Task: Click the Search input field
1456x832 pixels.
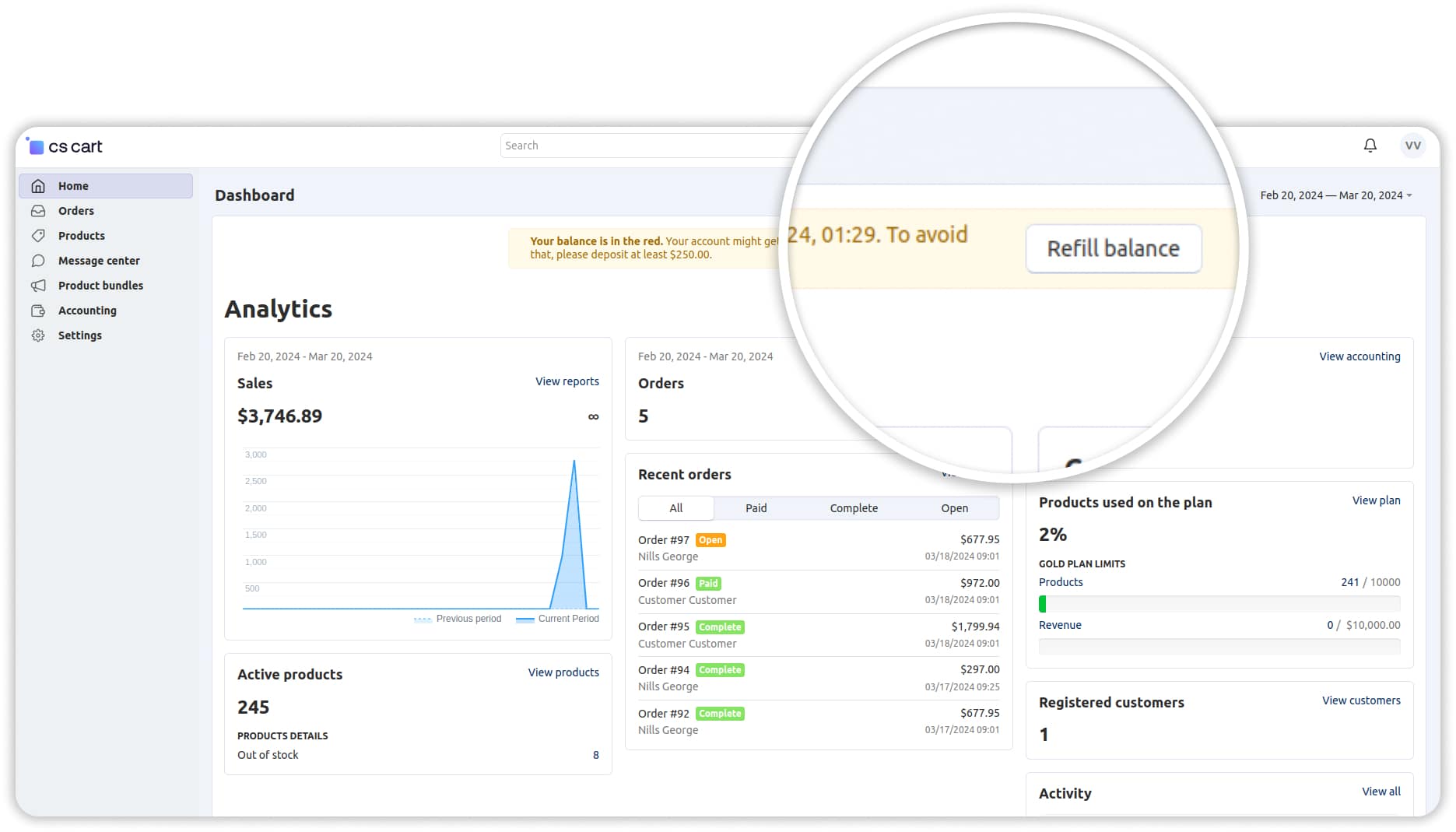Action: 646,146
